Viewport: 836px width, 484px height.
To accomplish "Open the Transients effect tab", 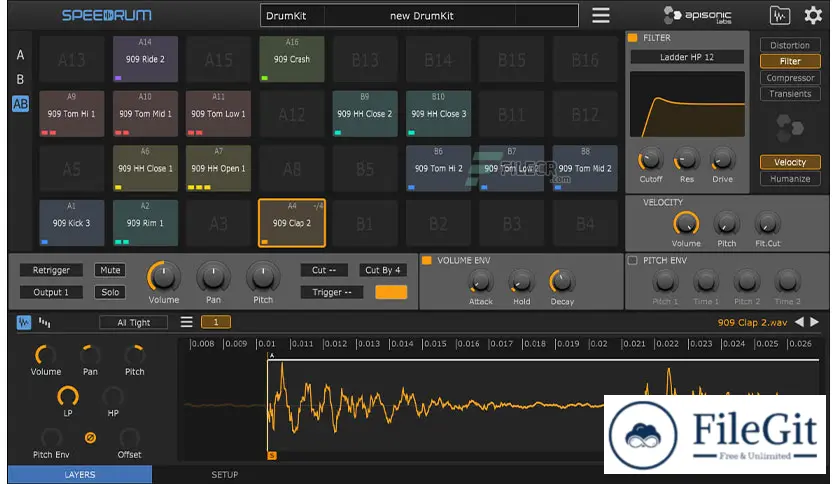I will (x=790, y=94).
